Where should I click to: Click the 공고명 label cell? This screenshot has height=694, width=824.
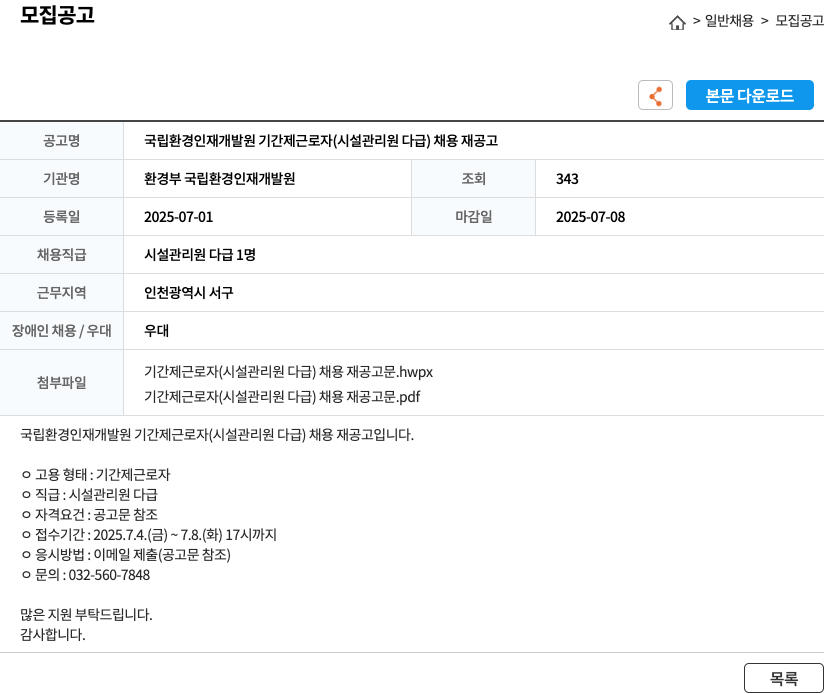pos(61,141)
